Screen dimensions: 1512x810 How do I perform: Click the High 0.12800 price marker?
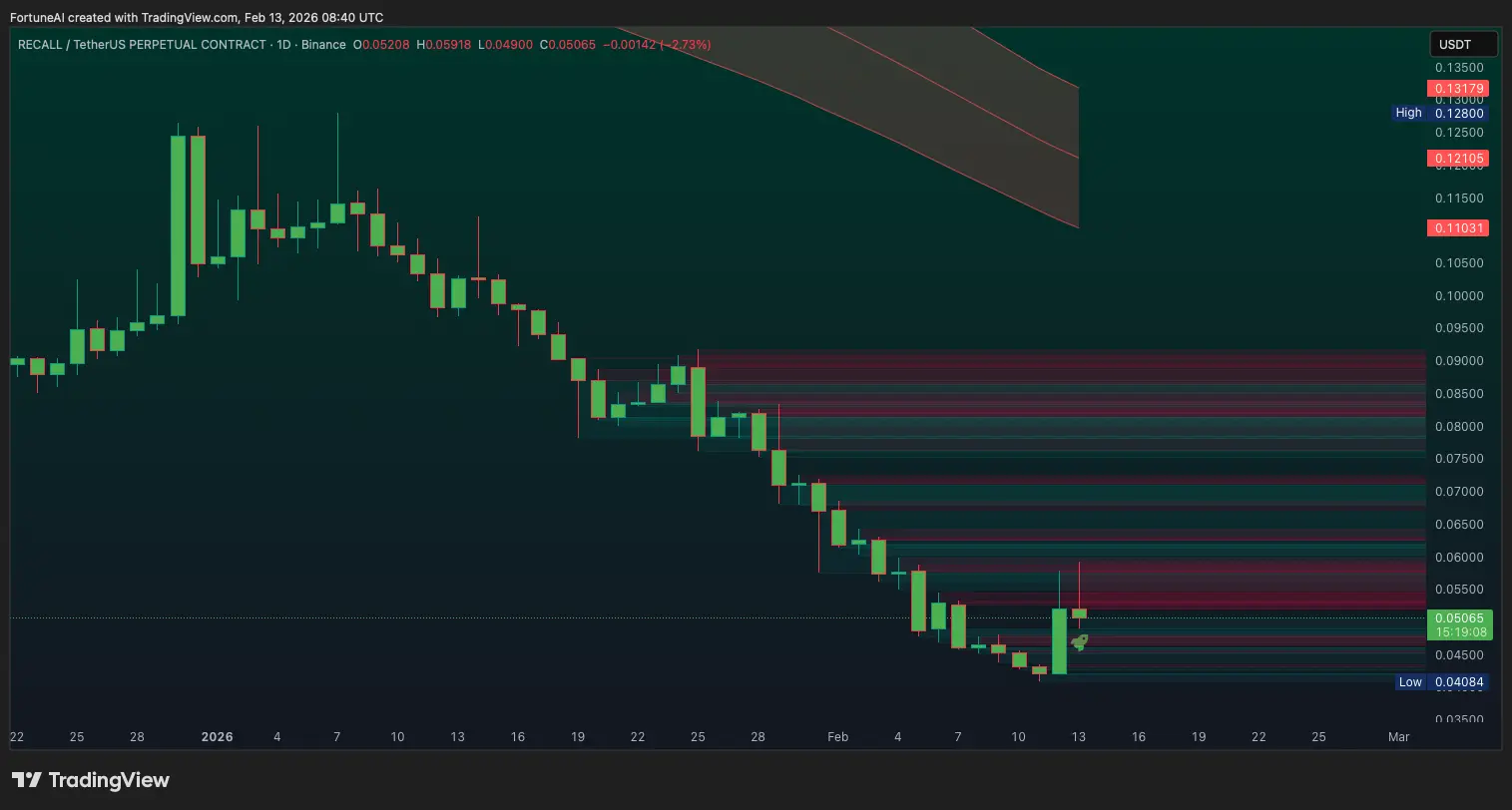click(1441, 114)
